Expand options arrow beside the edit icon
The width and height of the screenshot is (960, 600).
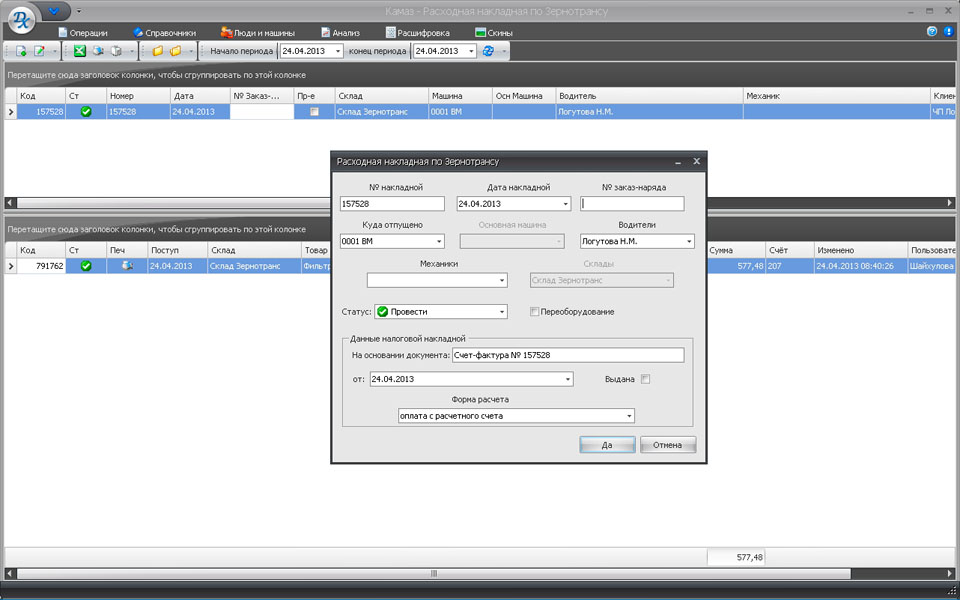54,52
